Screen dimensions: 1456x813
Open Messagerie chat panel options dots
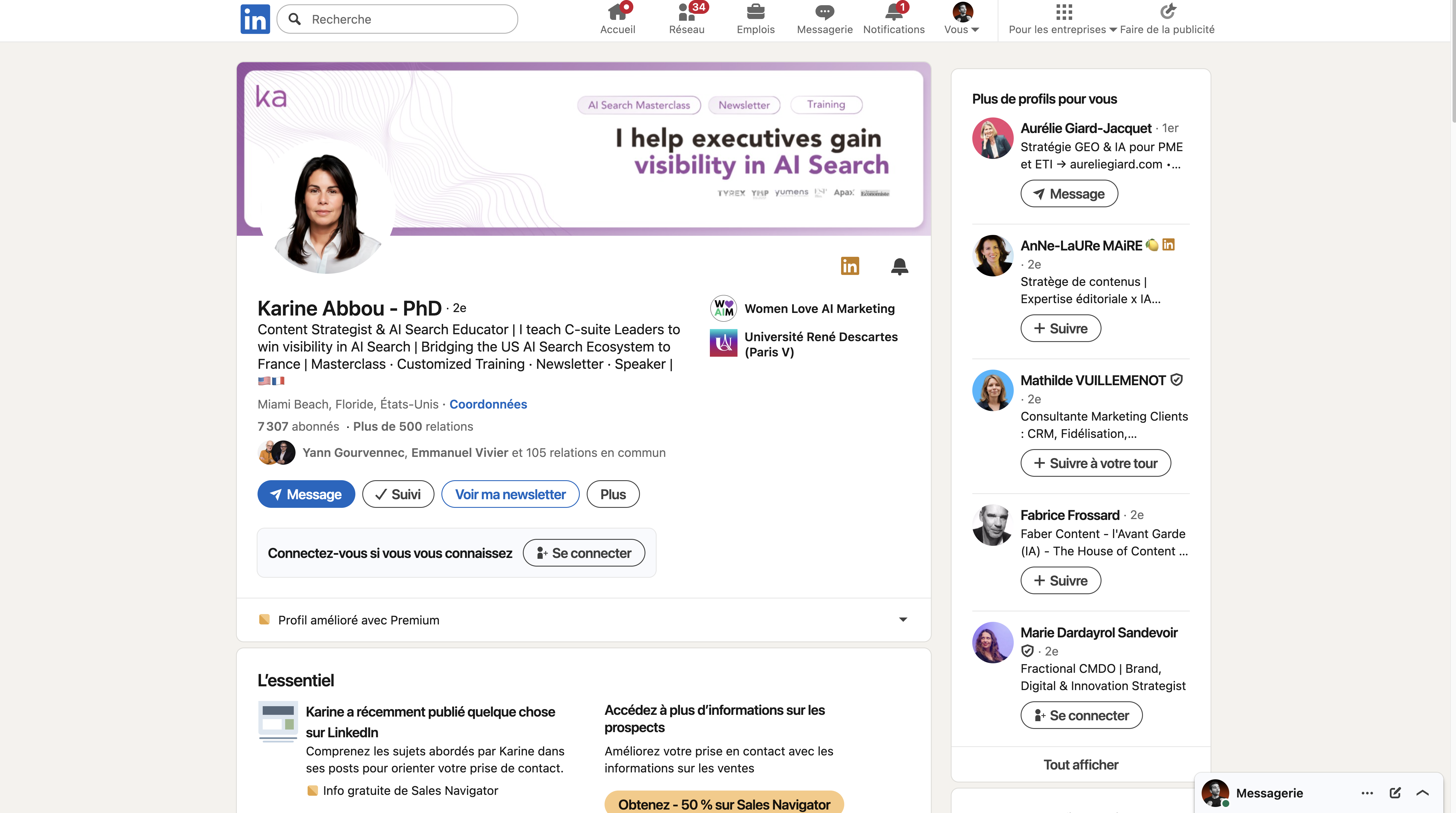coord(1367,793)
